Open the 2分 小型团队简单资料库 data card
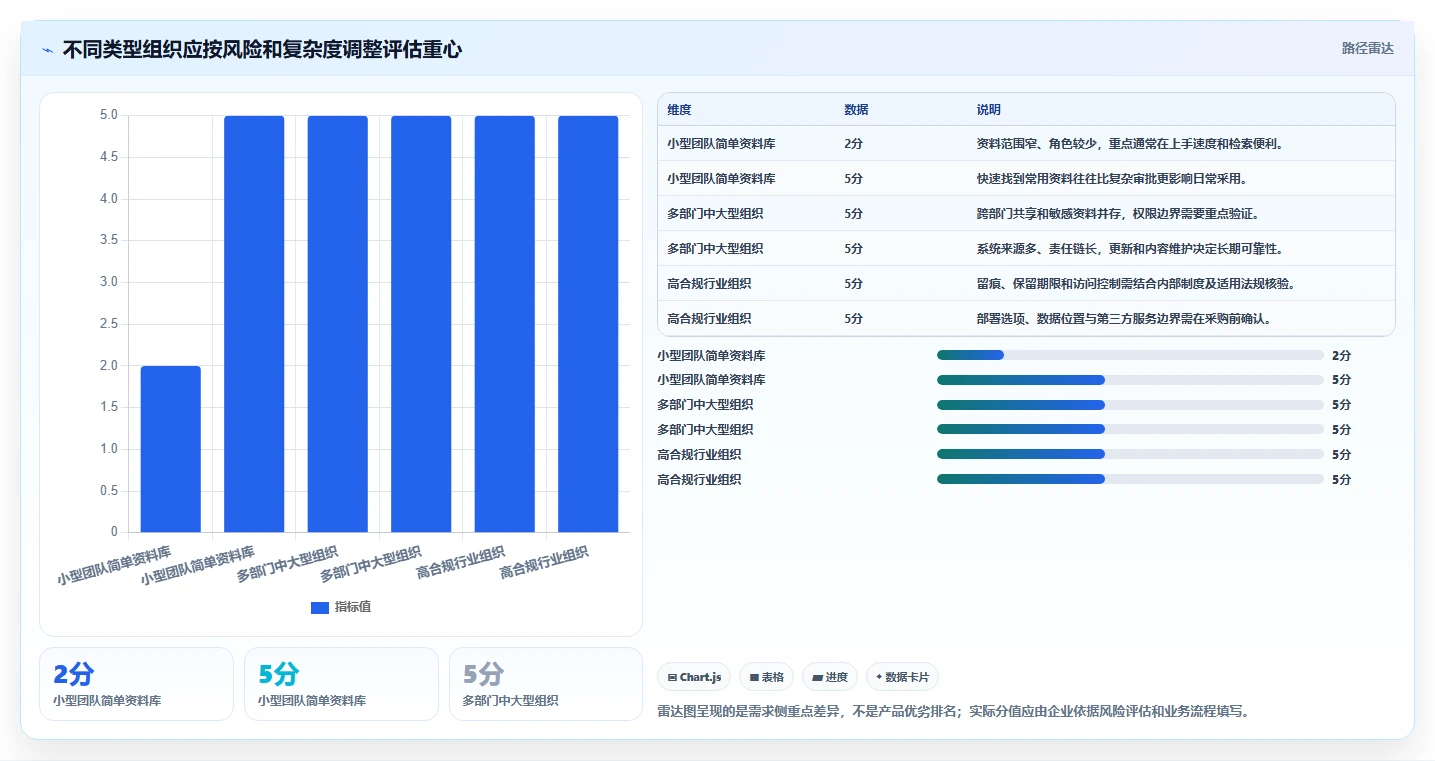Screen dimensions: 1435x761 pos(136,684)
